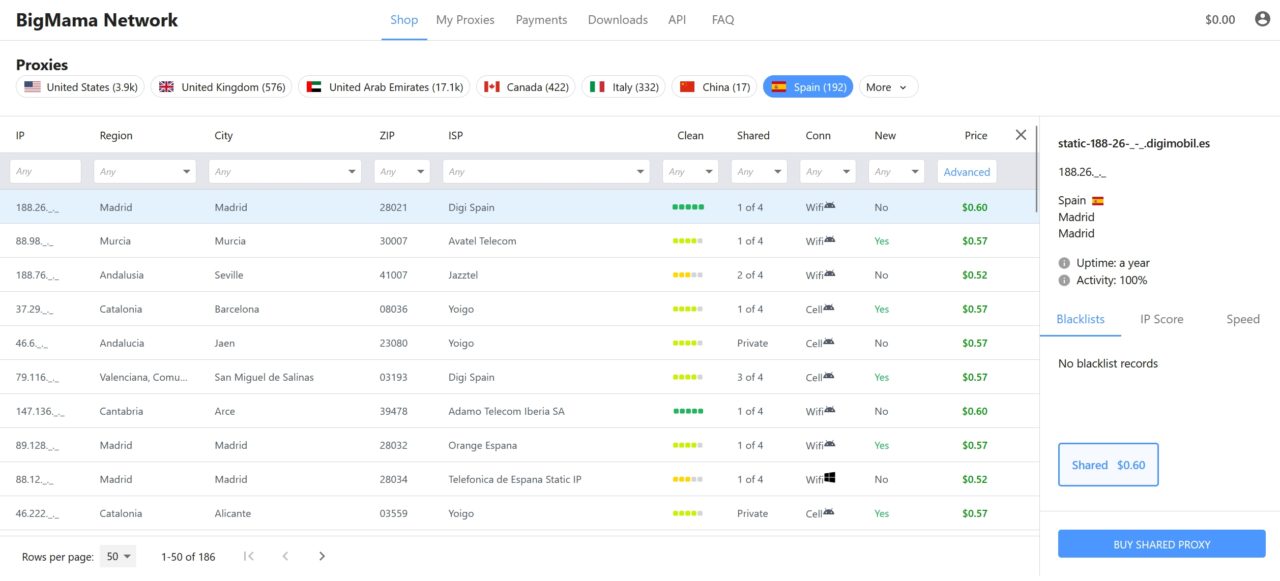Select the Orange Espana row
This screenshot has width=1280, height=581.
pos(518,445)
